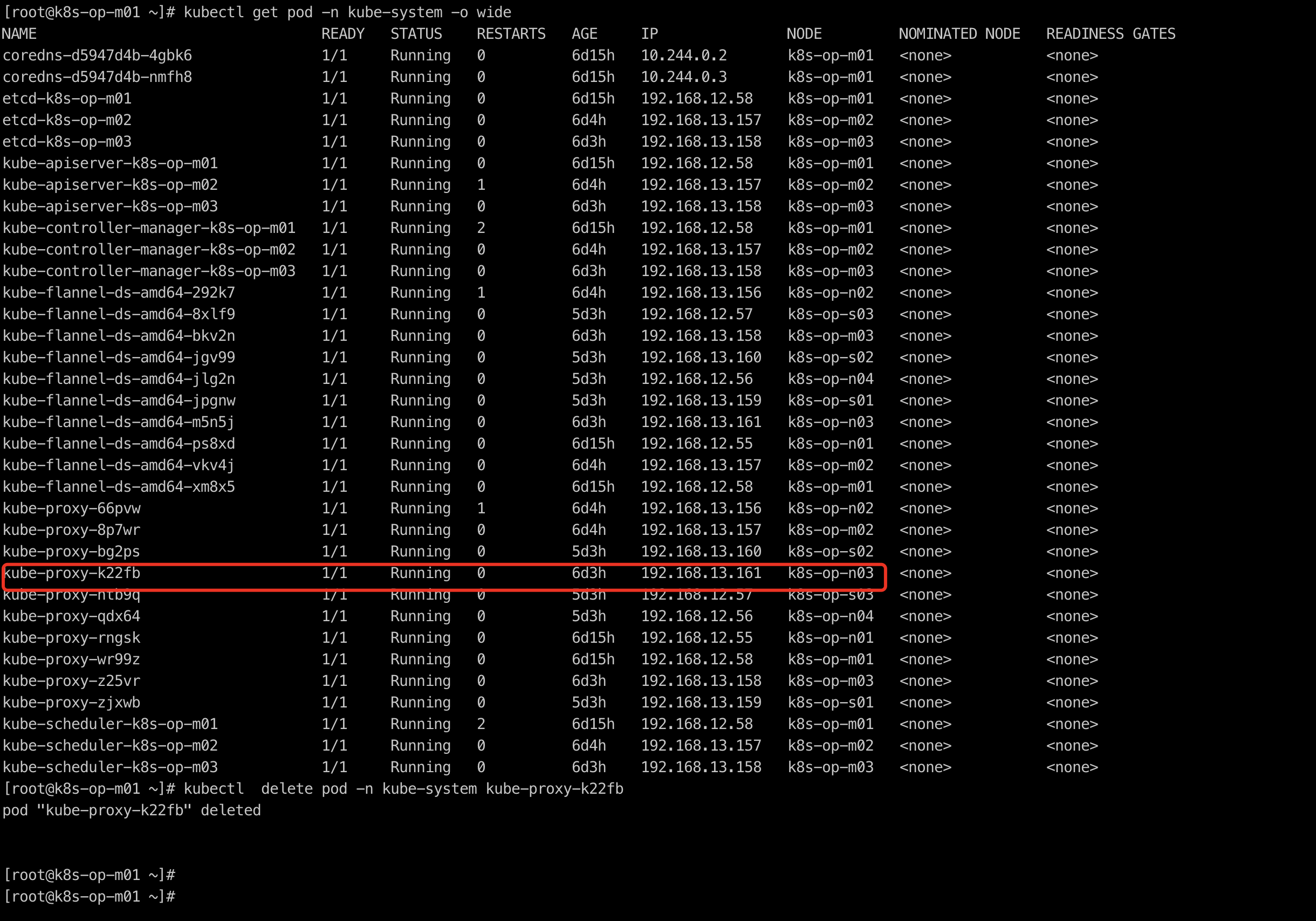Viewport: 1316px width, 921px height.
Task: Click the etcd-k8s-op-m01 pod name
Action: click(x=67, y=99)
